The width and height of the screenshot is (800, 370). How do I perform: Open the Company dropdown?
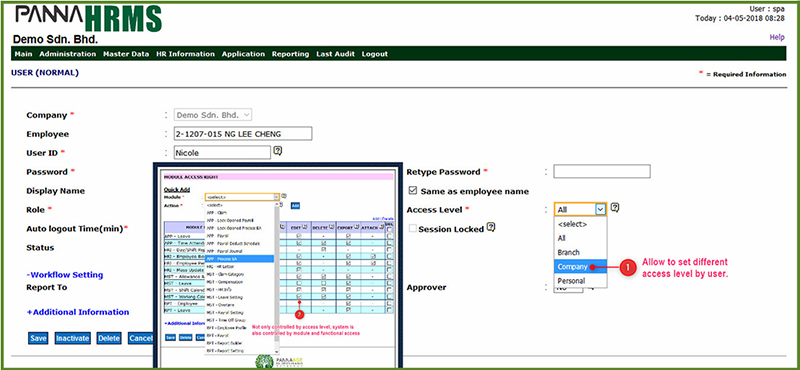click(x=213, y=115)
